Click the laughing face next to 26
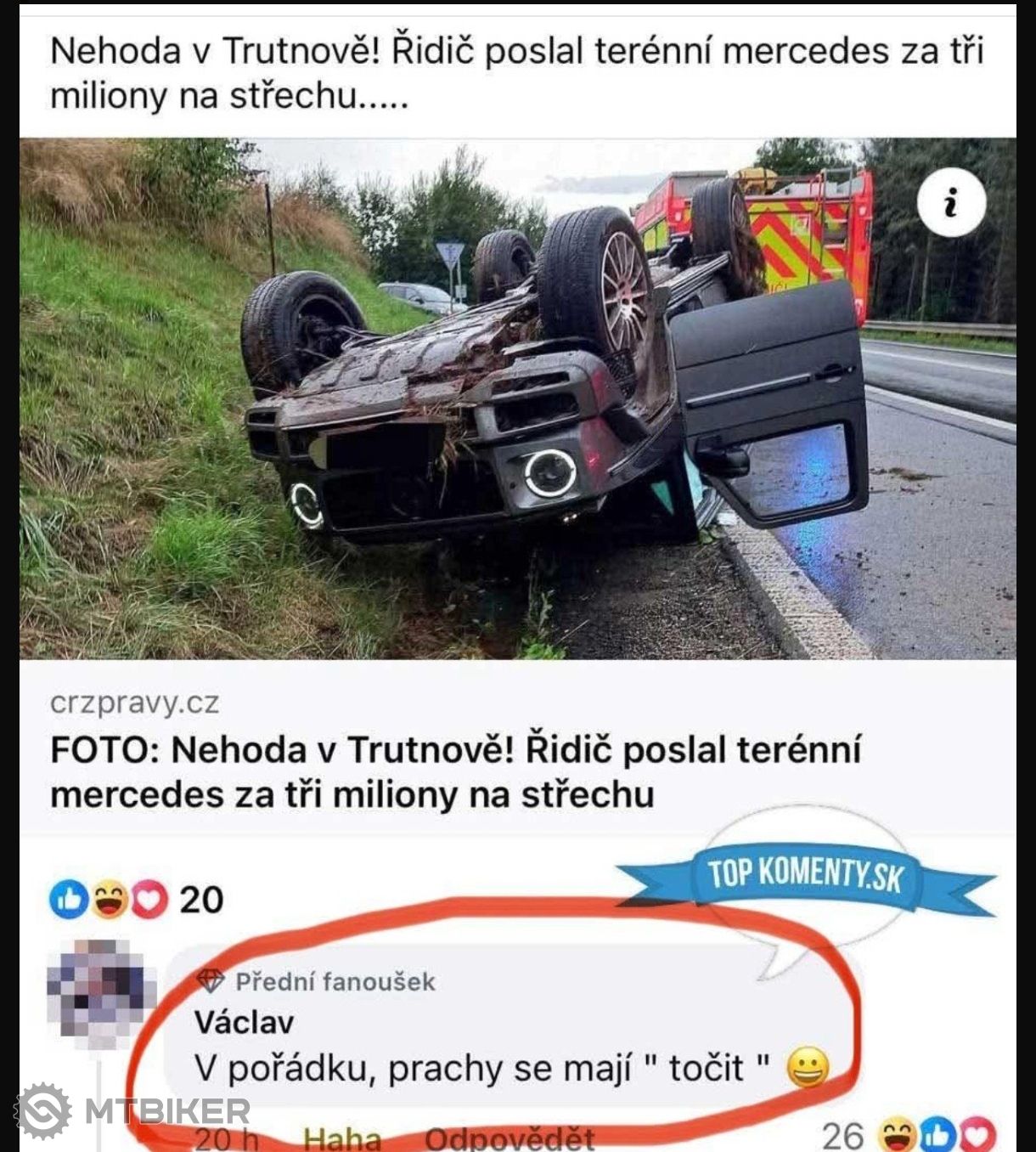 (x=898, y=1135)
